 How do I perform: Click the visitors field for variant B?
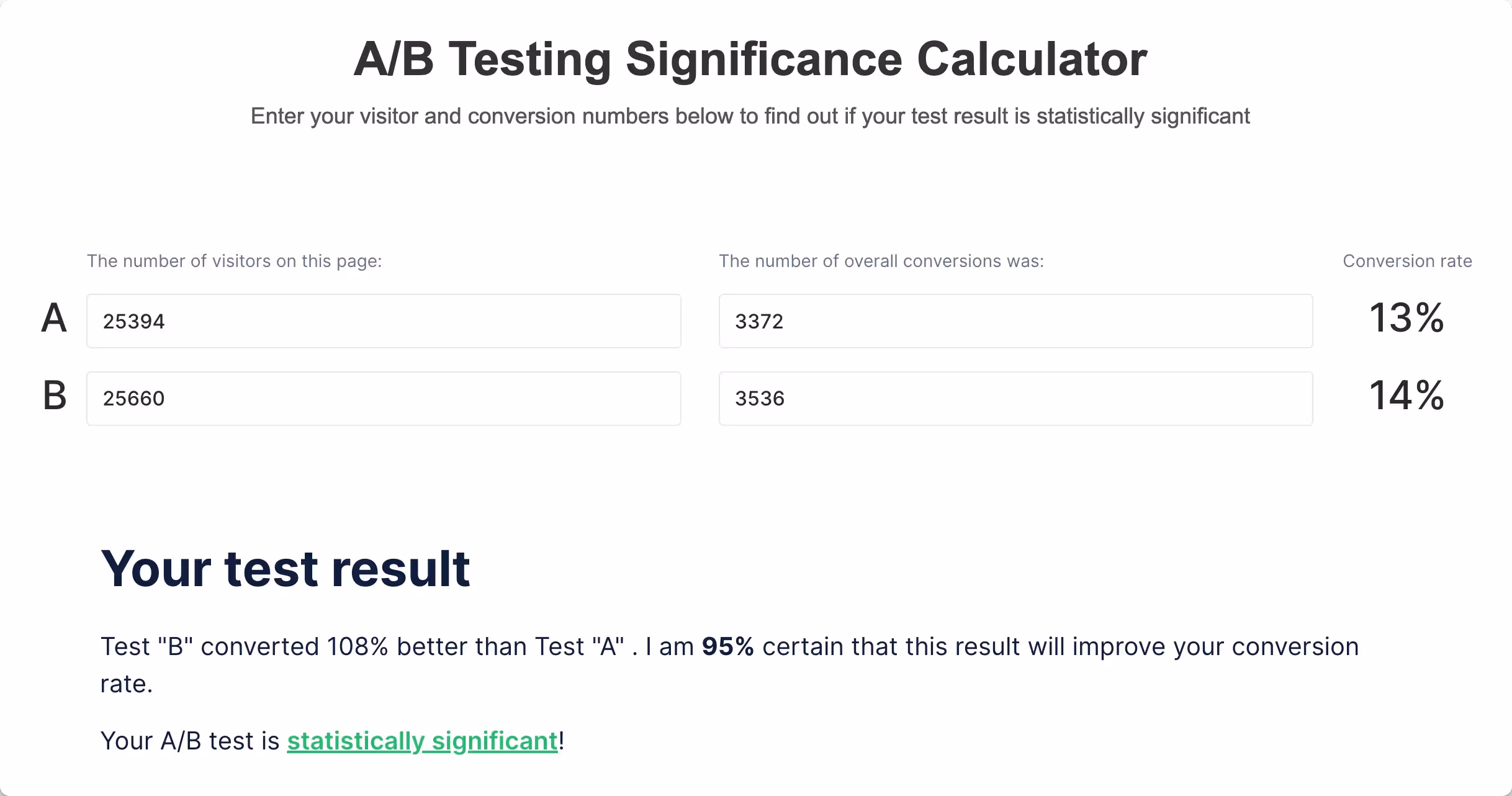click(x=383, y=399)
